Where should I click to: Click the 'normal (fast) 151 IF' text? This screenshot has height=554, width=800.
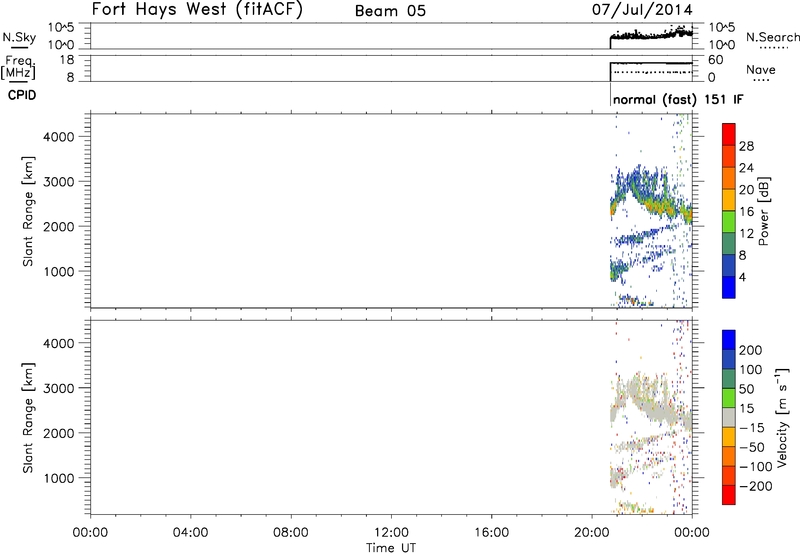tap(678, 99)
